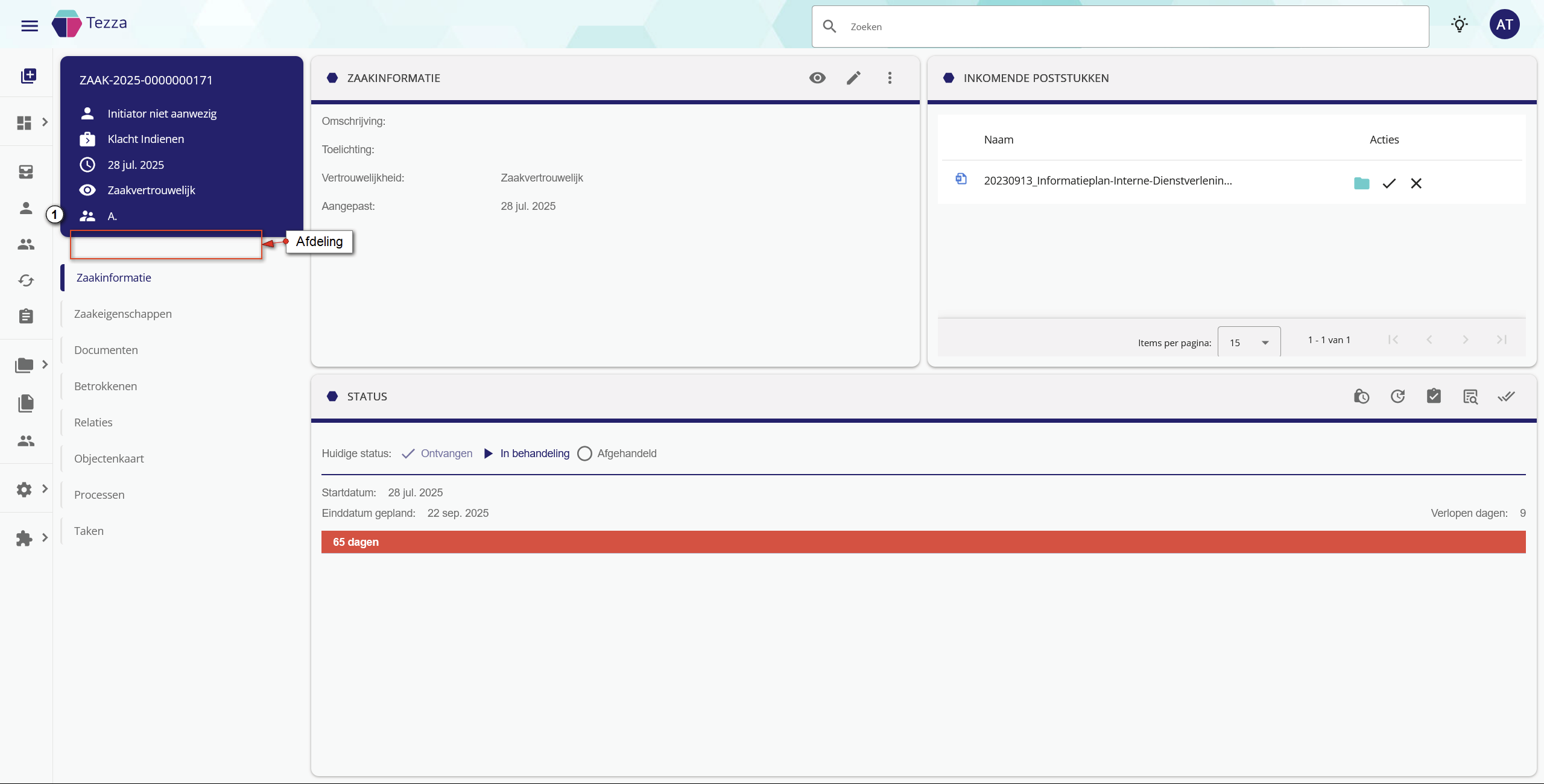Open the Items per pagina dropdown
The width and height of the screenshot is (1544, 784).
1248,343
